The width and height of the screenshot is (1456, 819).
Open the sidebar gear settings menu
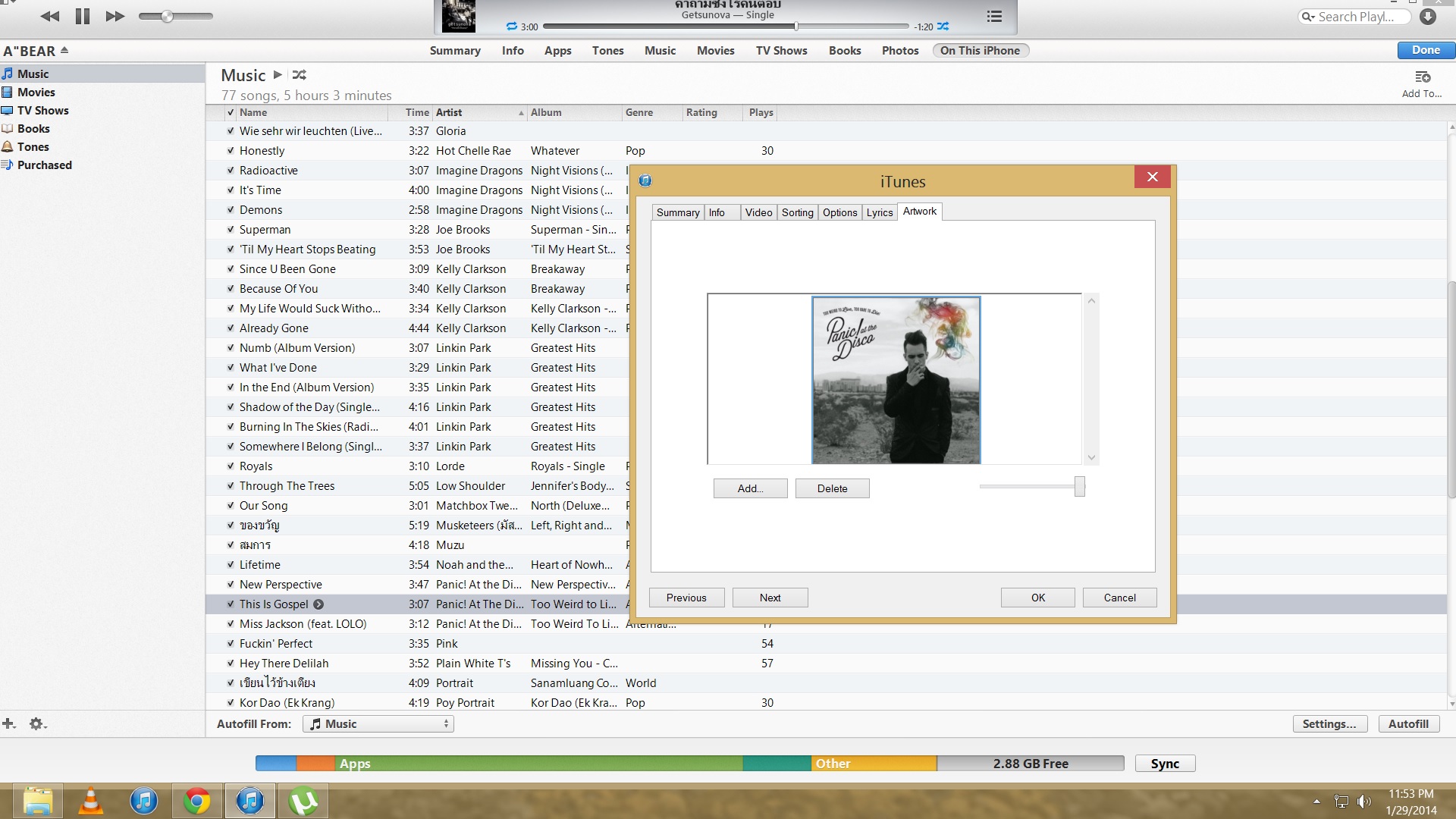click(x=37, y=723)
